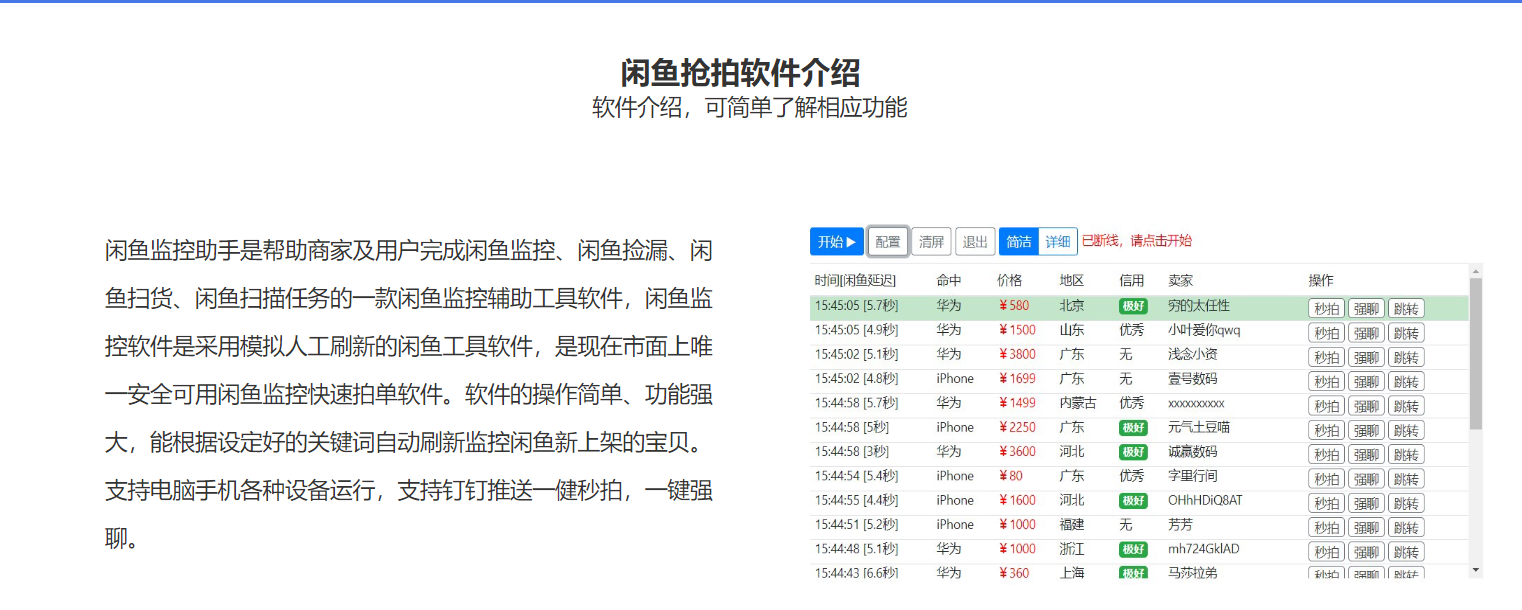Click 强聊 for seller 元气土豆喵

tap(1366, 430)
